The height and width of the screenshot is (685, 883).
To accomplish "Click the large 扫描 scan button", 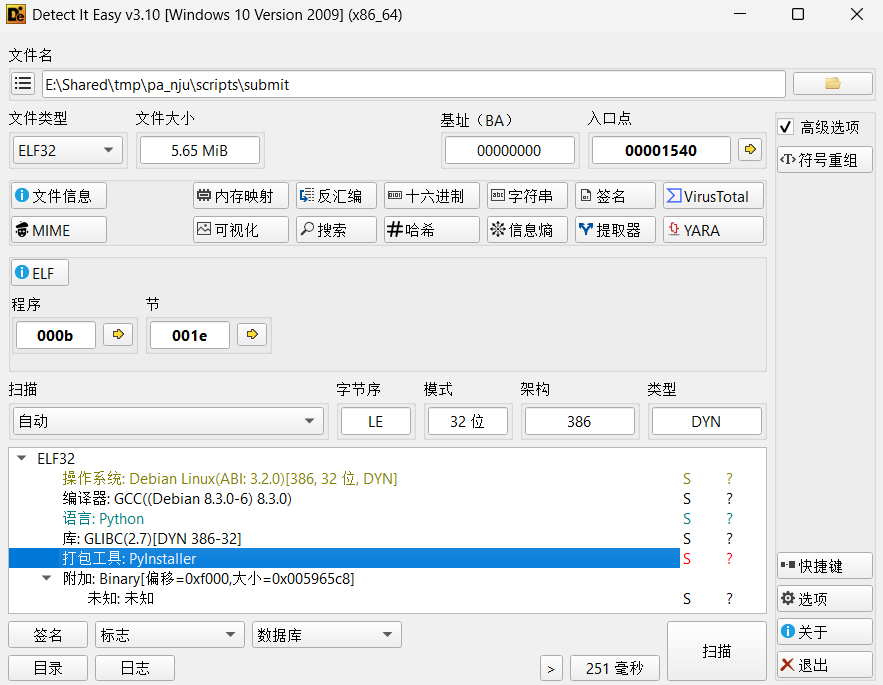I will 716,651.
